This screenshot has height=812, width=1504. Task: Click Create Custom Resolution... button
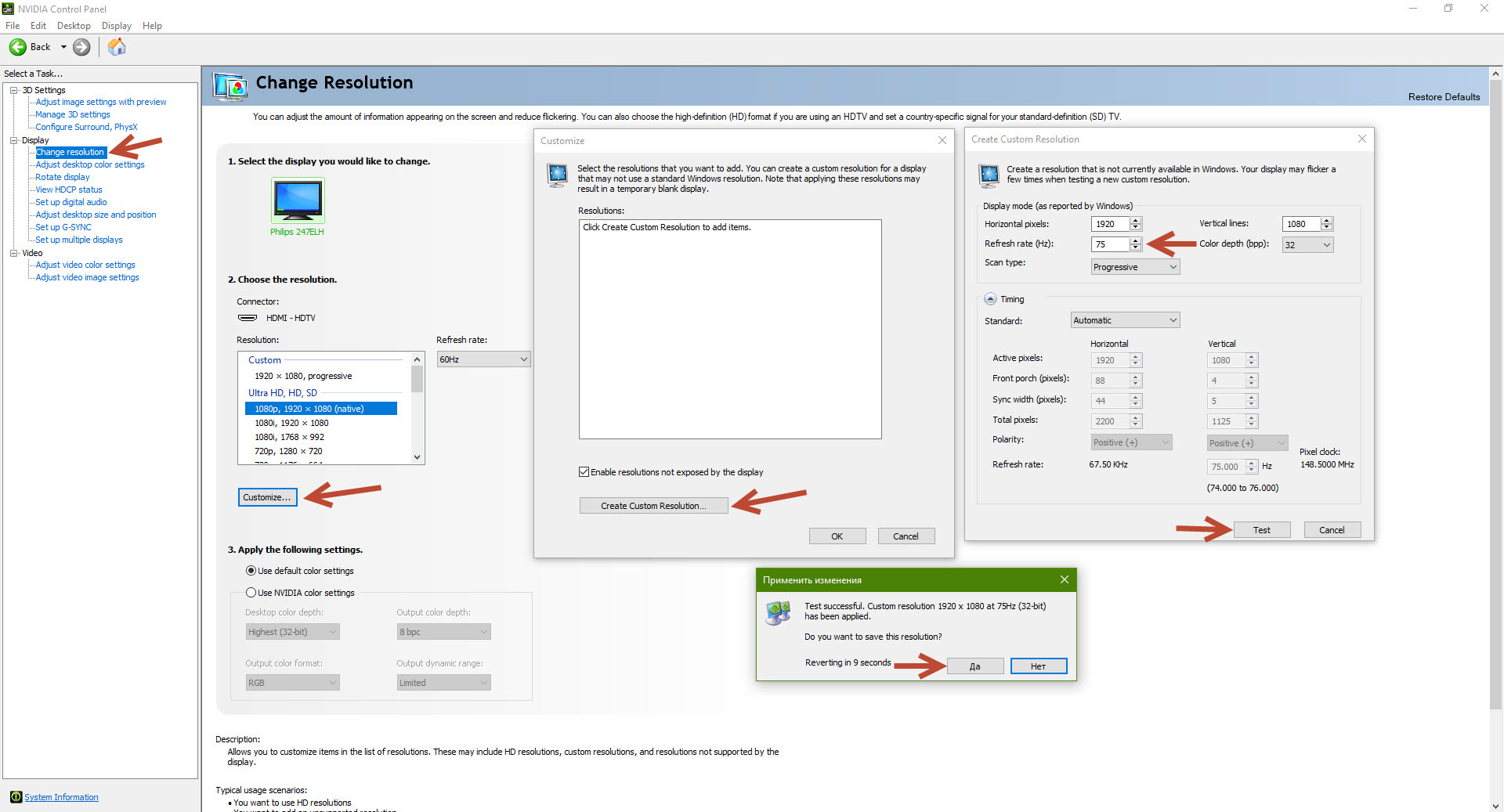pos(653,506)
